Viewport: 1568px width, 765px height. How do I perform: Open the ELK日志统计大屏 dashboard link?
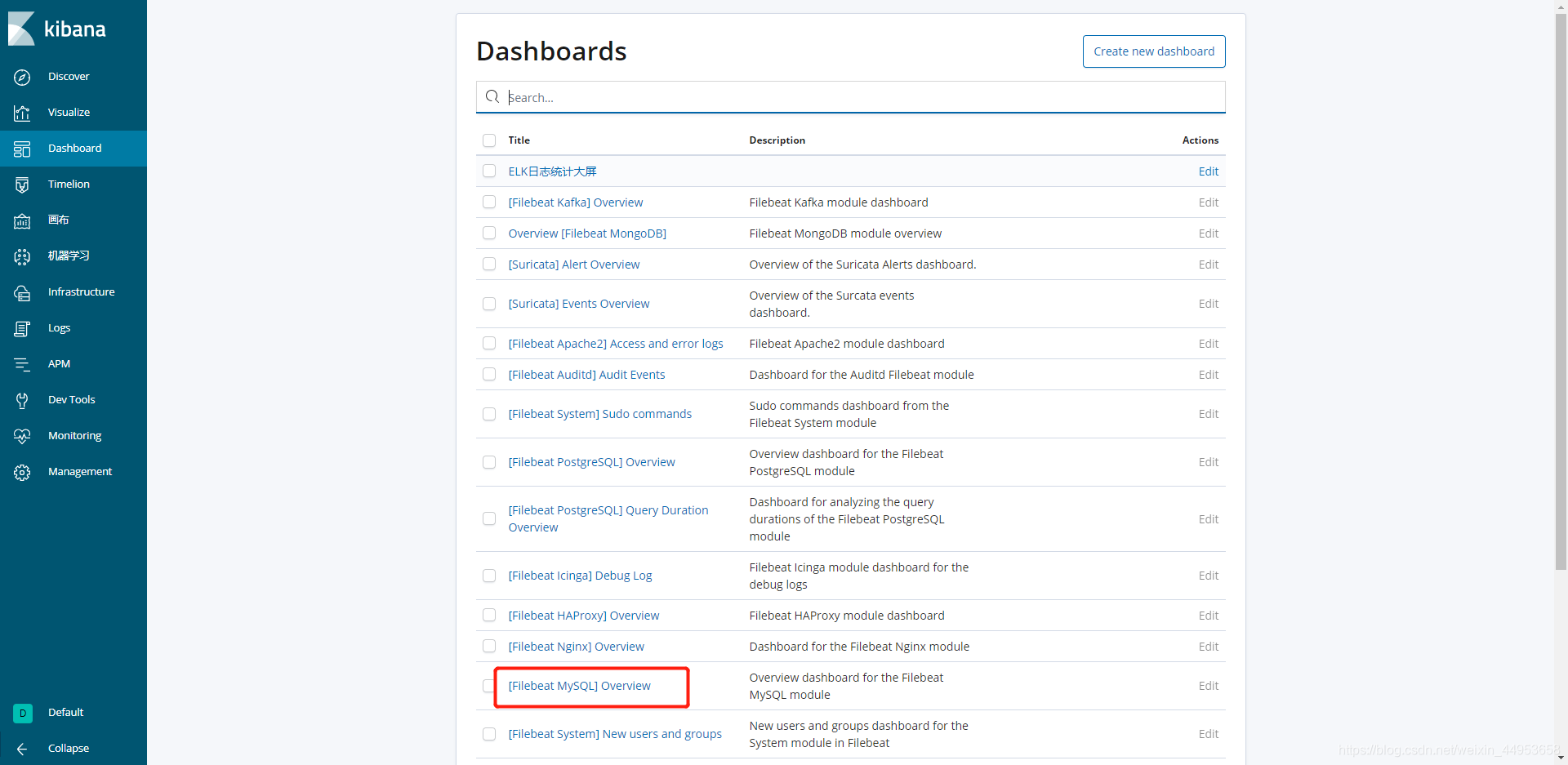[552, 171]
